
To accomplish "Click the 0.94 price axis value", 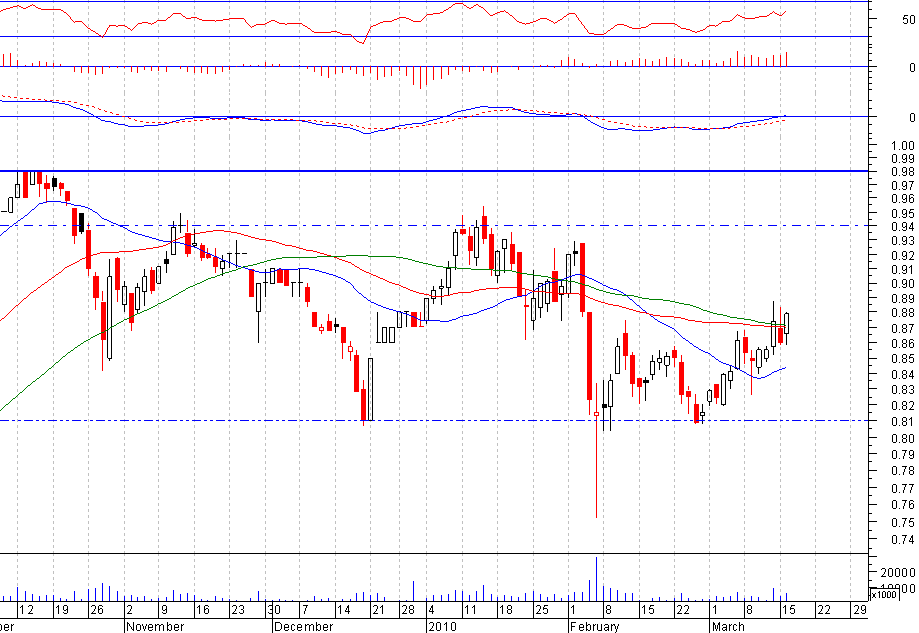I will coord(903,227).
